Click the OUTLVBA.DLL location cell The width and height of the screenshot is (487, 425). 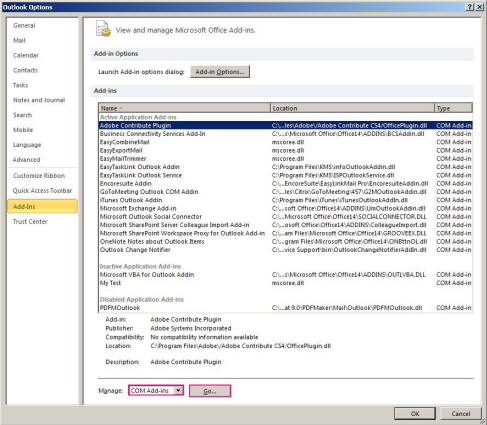tap(349, 275)
